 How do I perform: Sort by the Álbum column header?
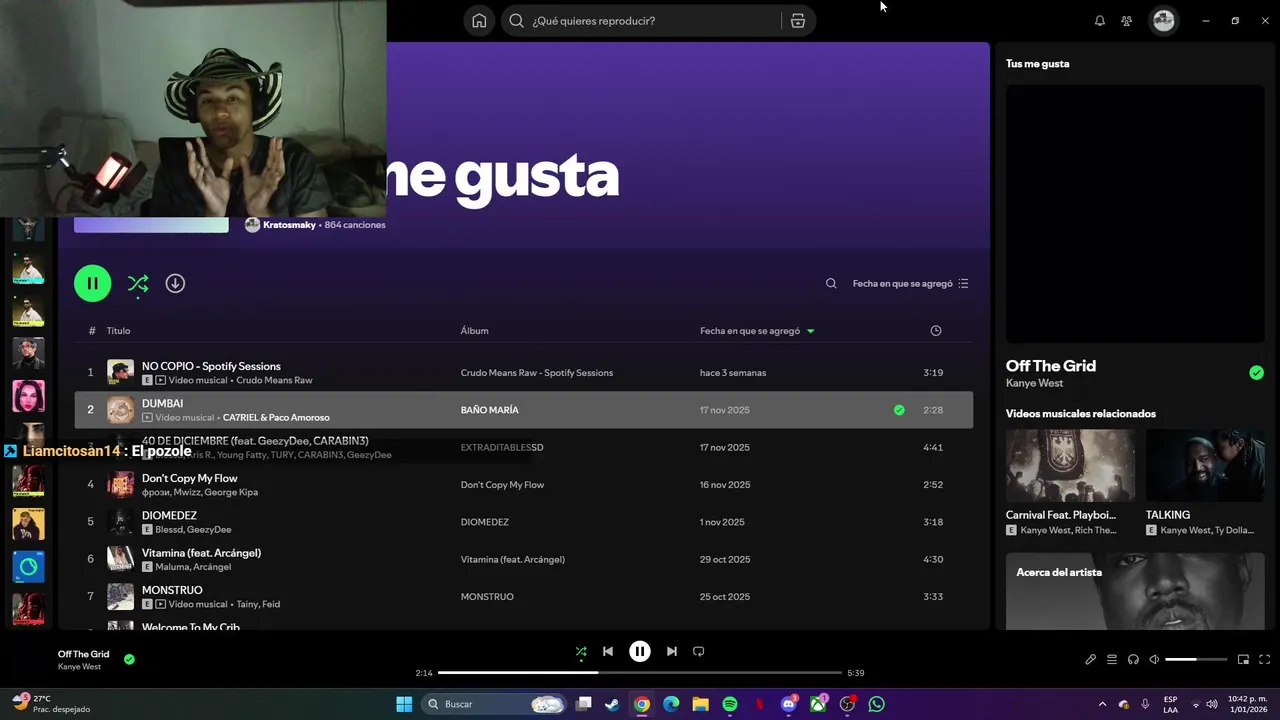click(x=474, y=331)
